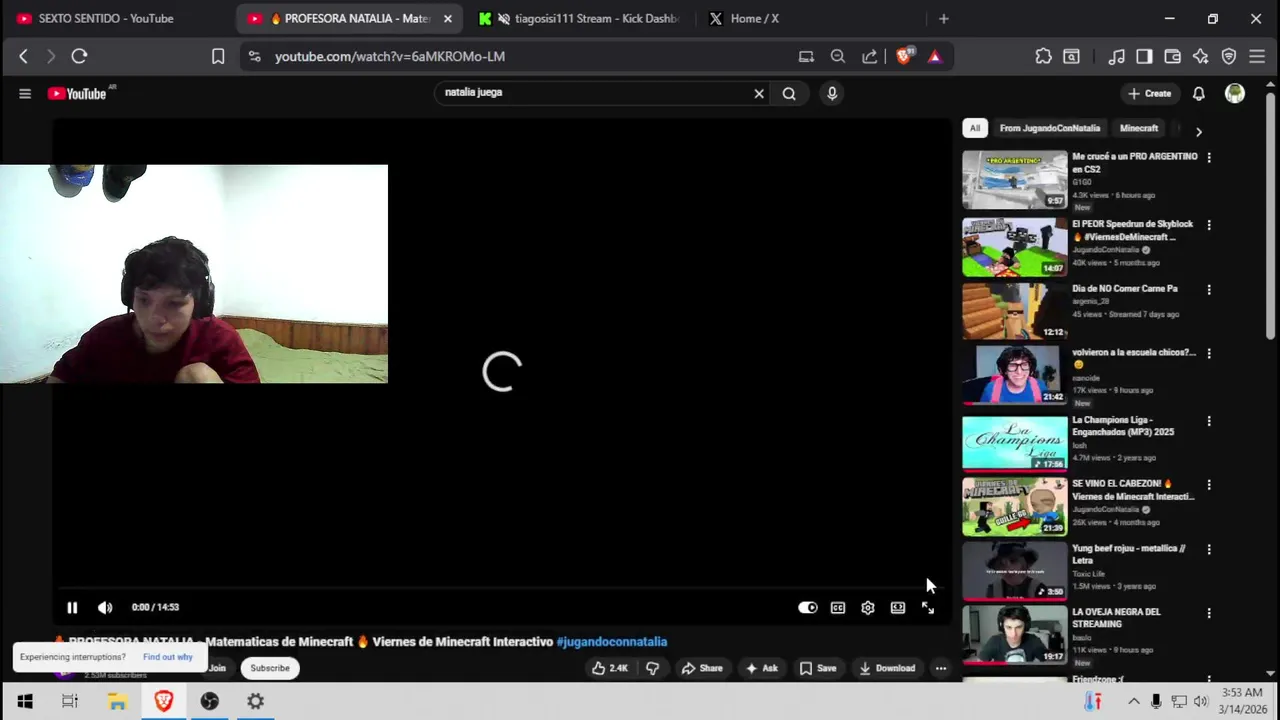1280x720 pixels.
Task: Open options for PEOR Speedrun Skyblock video
Action: coord(1209,225)
